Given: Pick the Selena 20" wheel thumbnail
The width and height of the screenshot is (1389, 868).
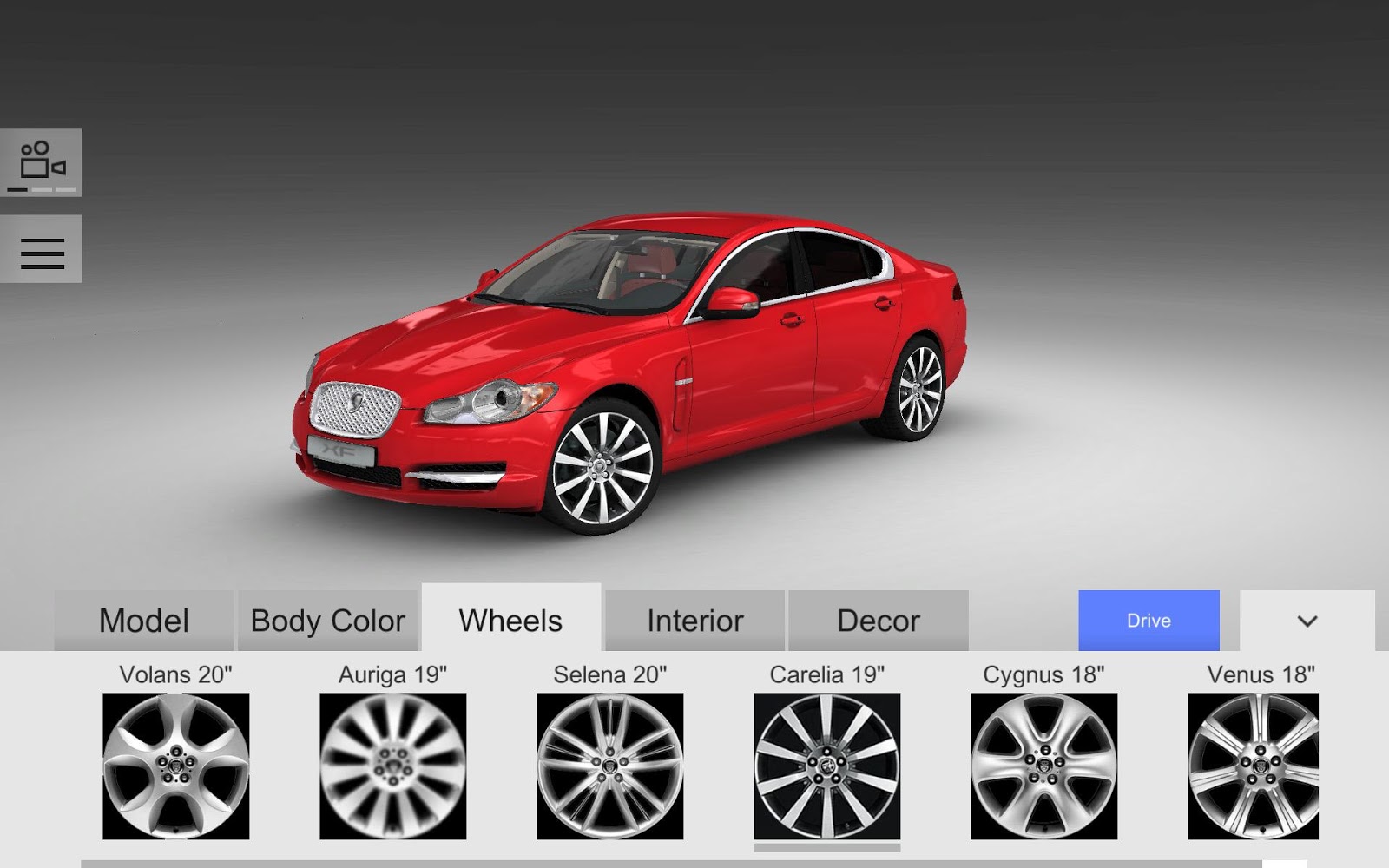Looking at the screenshot, I should click(609, 766).
